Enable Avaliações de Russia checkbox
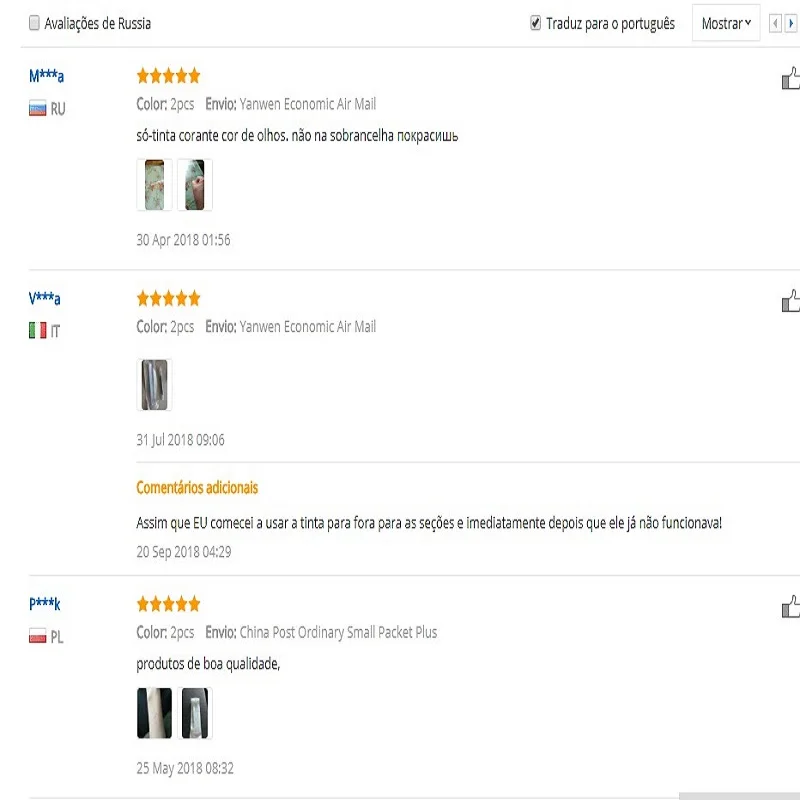Screen dimensions: 800x800 (x=34, y=23)
